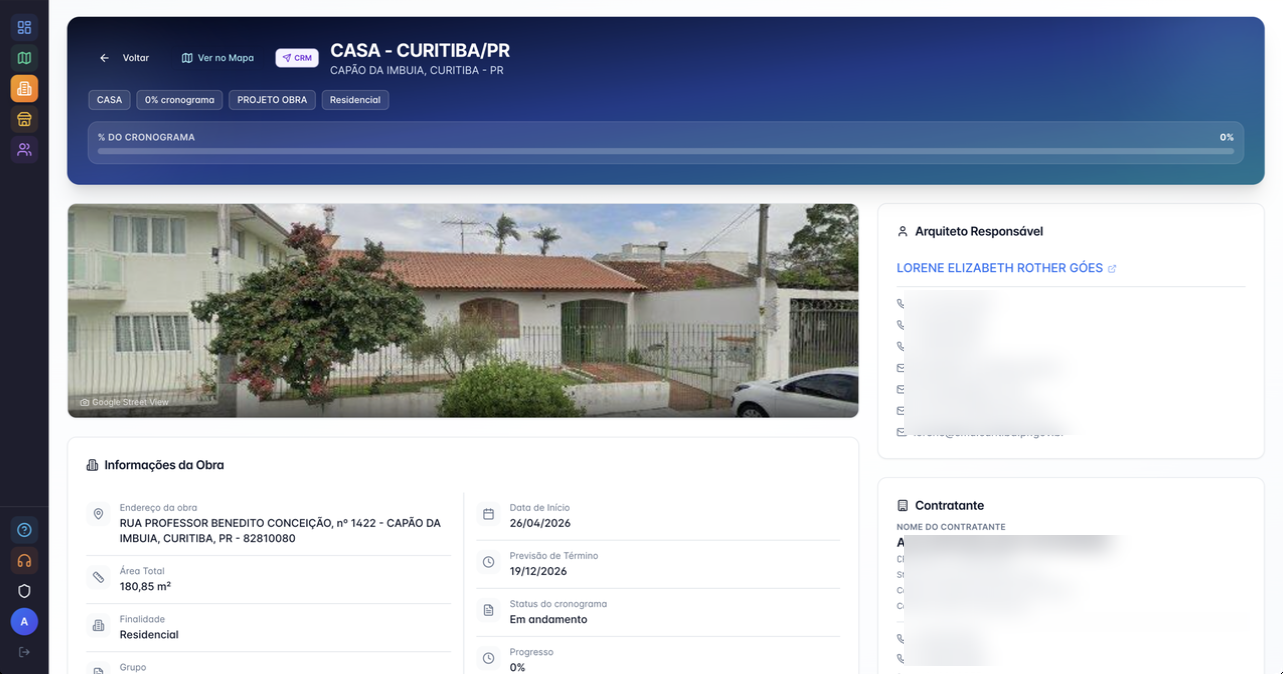Open the headset support icon
The image size is (1283, 674).
pyautogui.click(x=24, y=560)
